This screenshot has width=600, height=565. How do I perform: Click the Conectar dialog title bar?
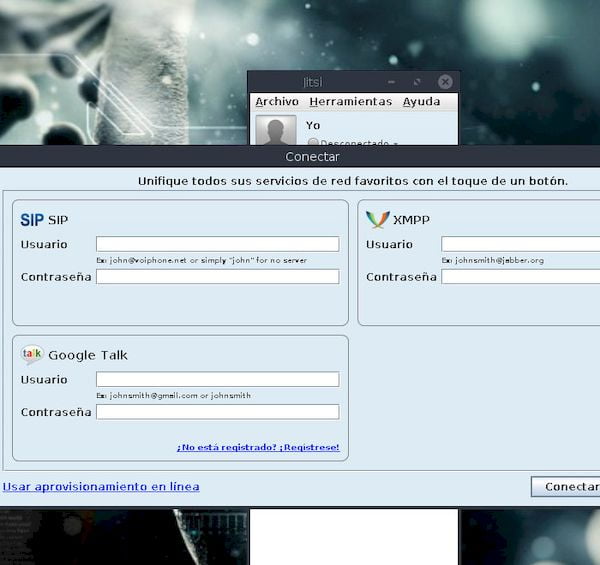coord(300,156)
